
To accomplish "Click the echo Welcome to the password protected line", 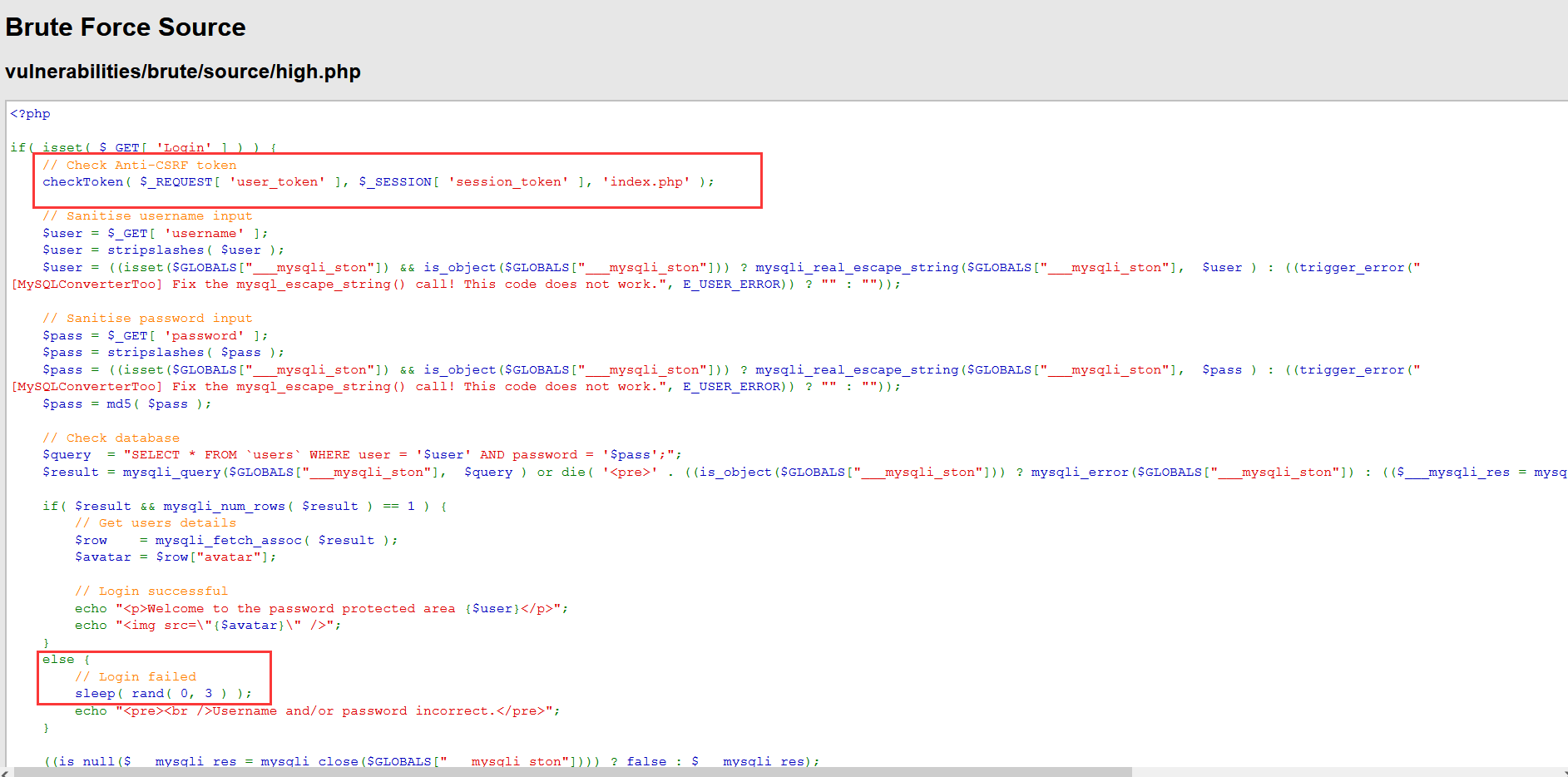I will point(322,609).
